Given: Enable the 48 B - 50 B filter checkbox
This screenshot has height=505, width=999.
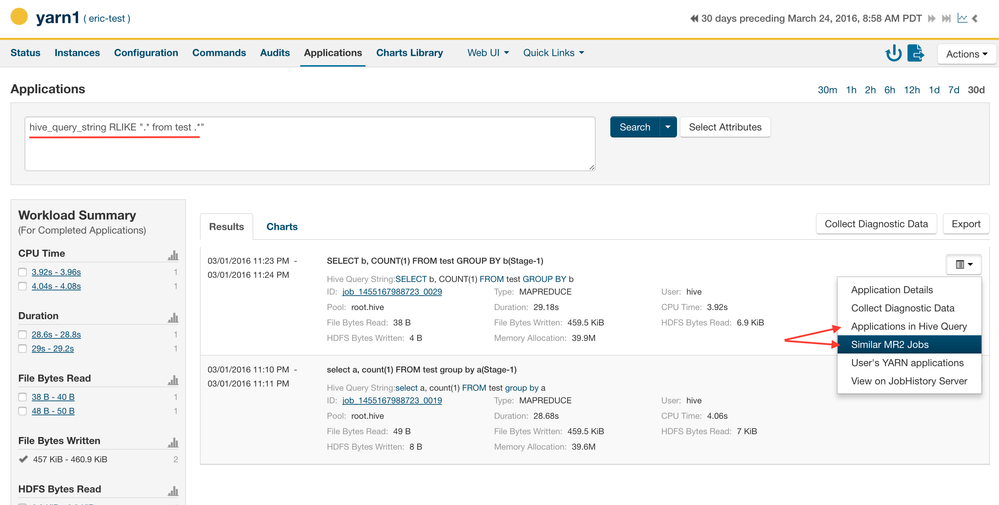Looking at the screenshot, I should click(23, 411).
